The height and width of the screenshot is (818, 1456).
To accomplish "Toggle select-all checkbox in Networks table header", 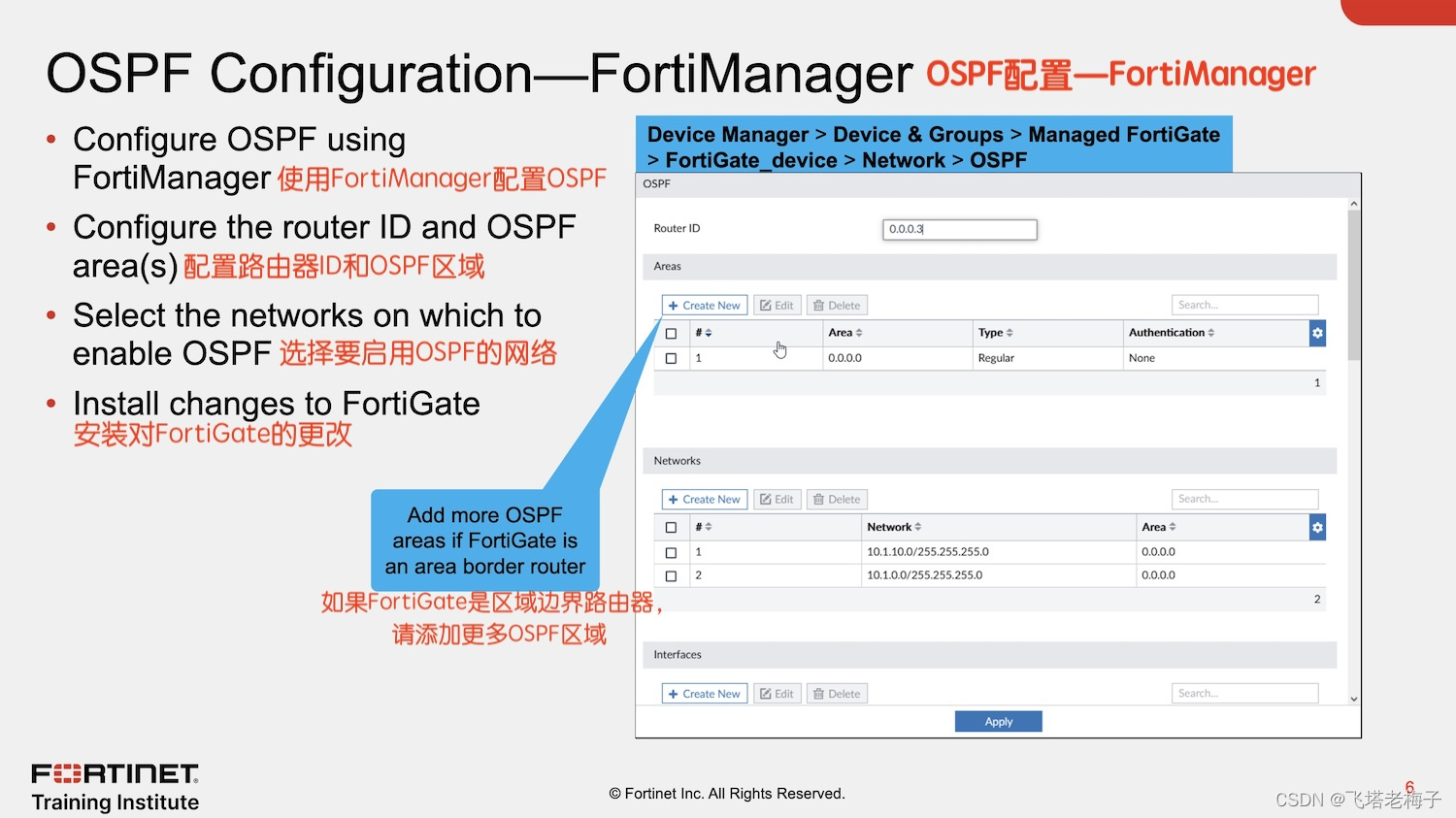I will (x=671, y=528).
